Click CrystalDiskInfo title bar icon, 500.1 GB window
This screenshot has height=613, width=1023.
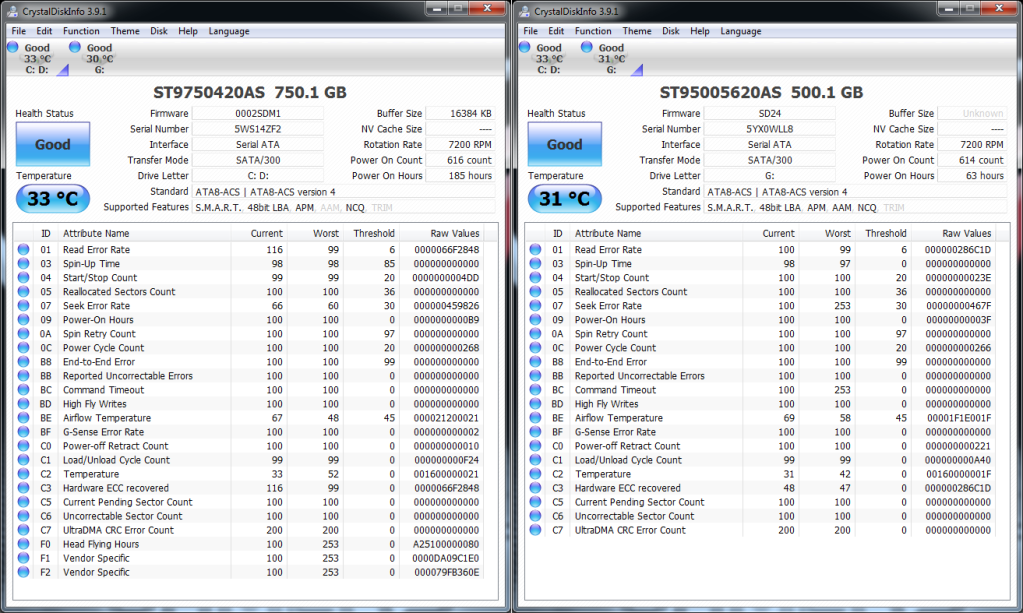pyautogui.click(x=524, y=11)
